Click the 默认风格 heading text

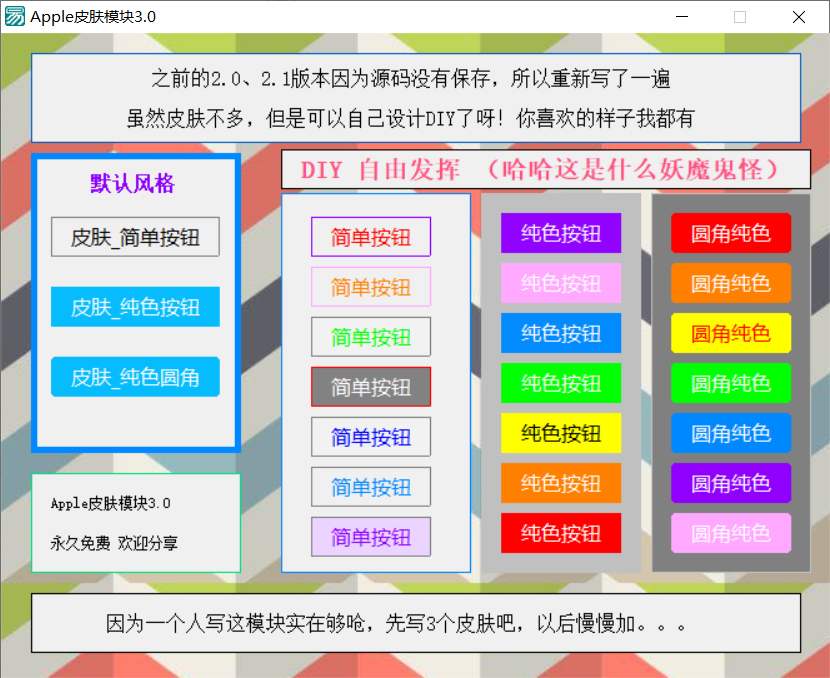(132, 184)
